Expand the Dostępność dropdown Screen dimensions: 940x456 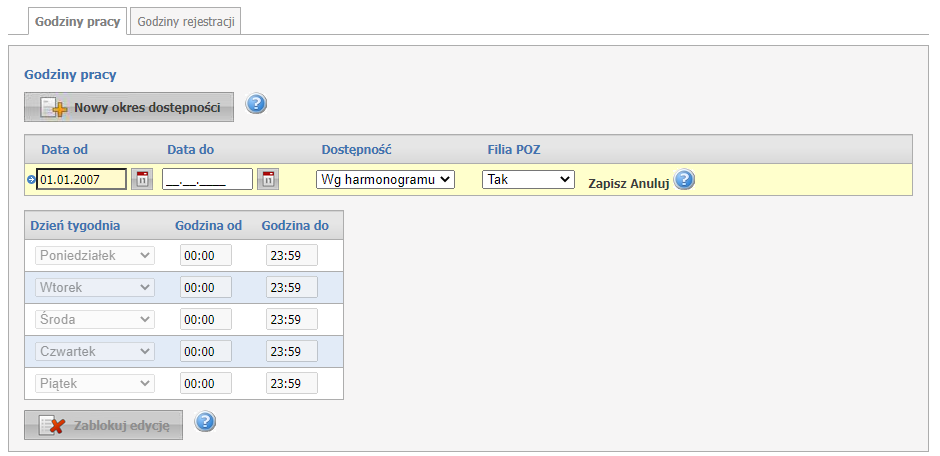click(x=385, y=179)
